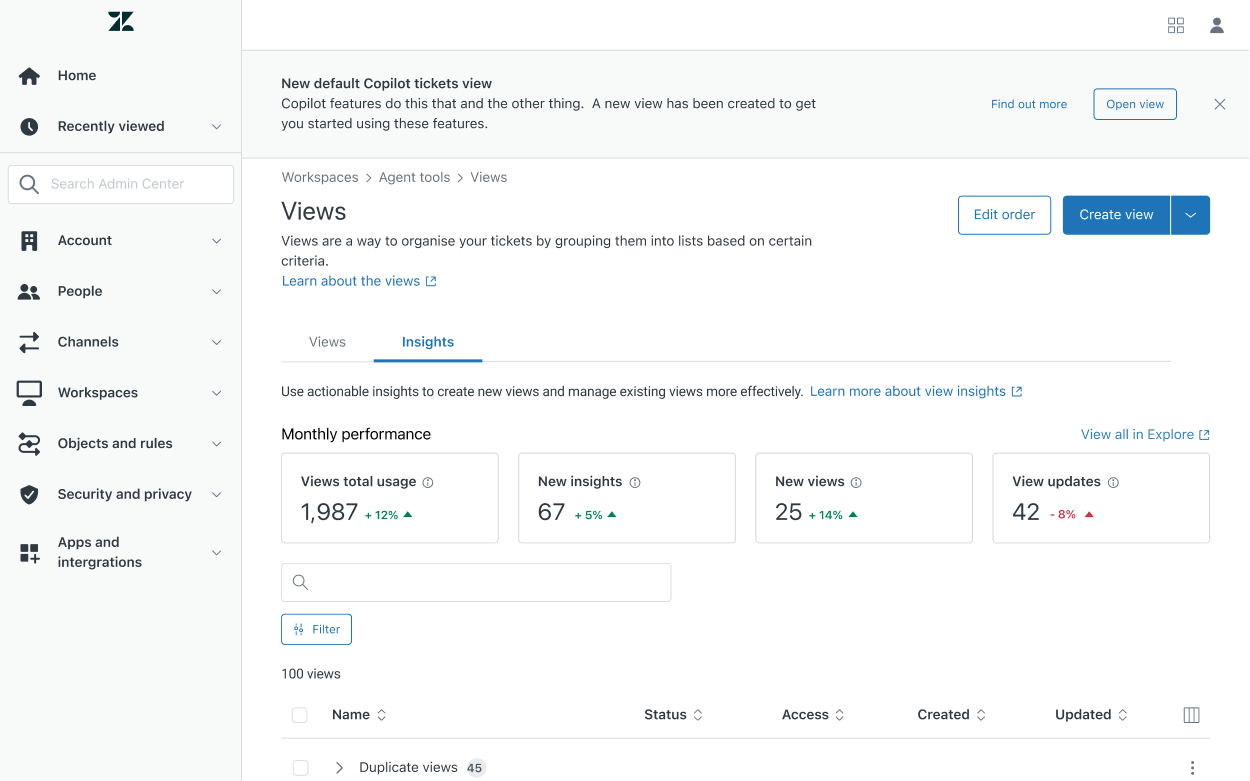Switch to the Views tab
Image resolution: width=1250 pixels, height=781 pixels.
point(327,342)
